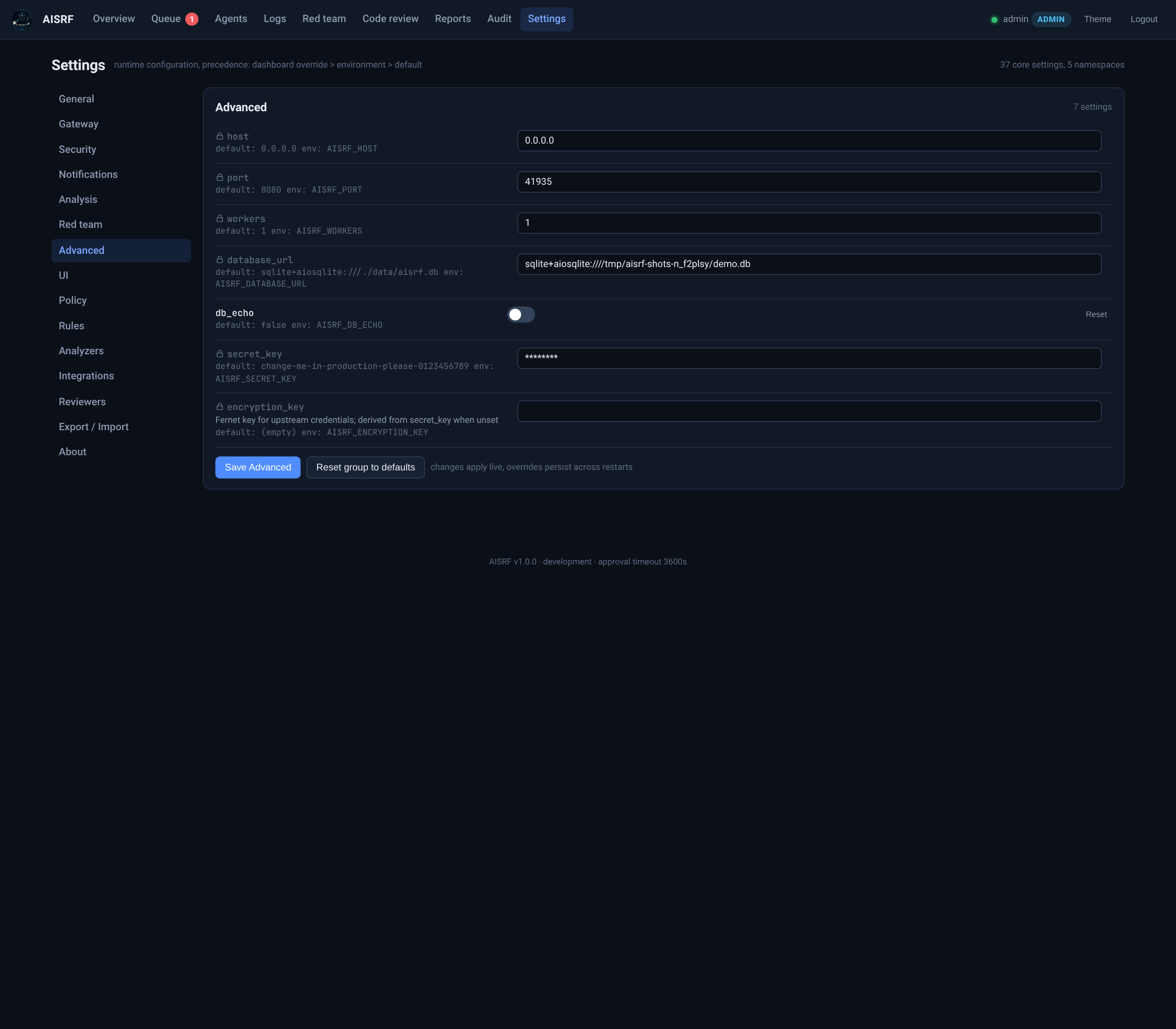Open Analysis settings group
Viewport: 1176px width, 1029px height.
tap(121, 200)
